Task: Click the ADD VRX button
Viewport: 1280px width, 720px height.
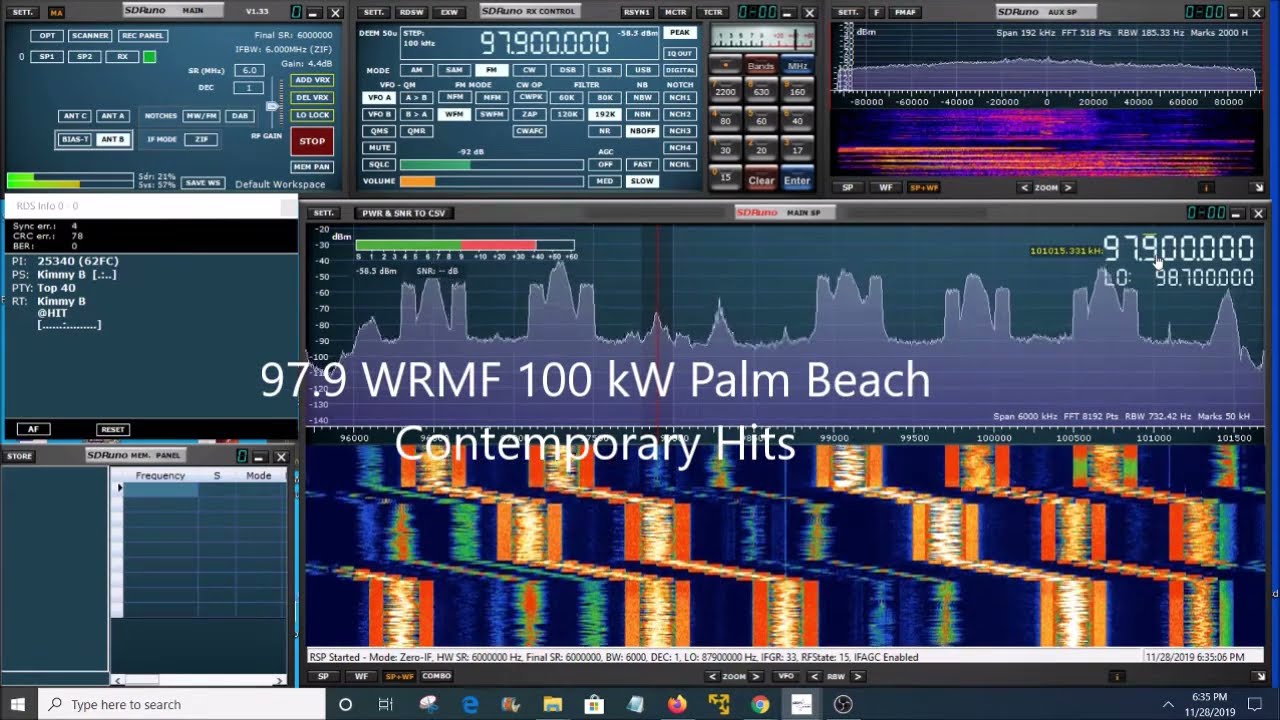Action: click(x=312, y=80)
